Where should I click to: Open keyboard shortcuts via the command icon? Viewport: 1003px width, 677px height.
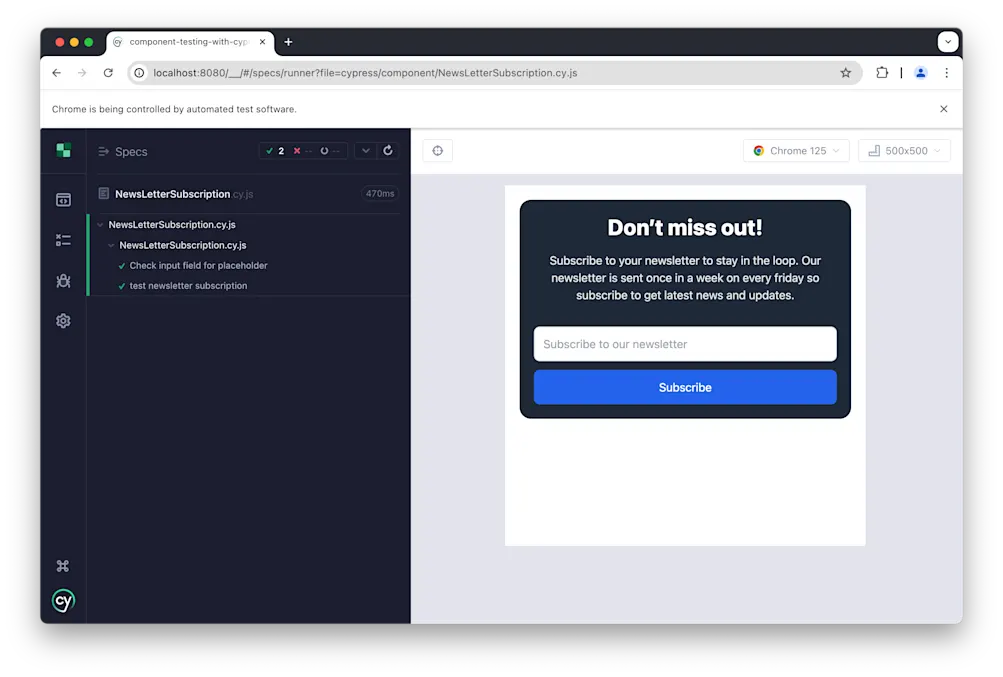point(63,565)
